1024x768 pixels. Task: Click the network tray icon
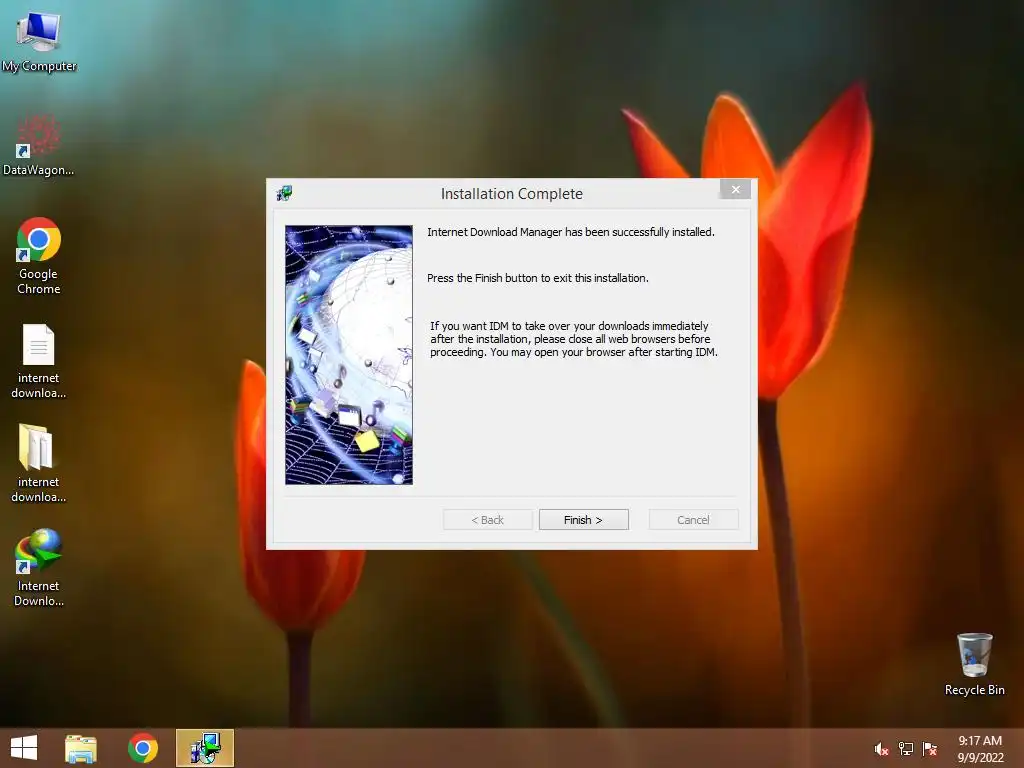906,749
